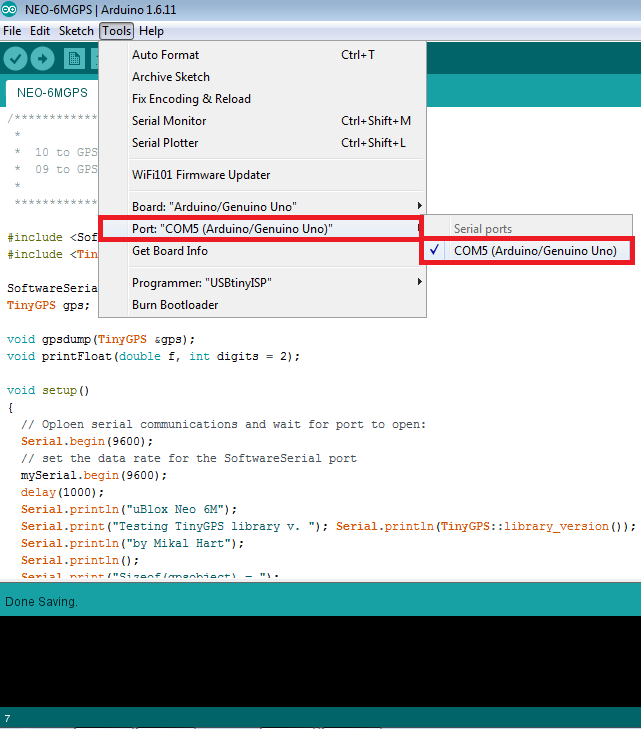The width and height of the screenshot is (641, 729).
Task: Click the 'mySerial.begin(9600);' code line
Action: (93, 475)
